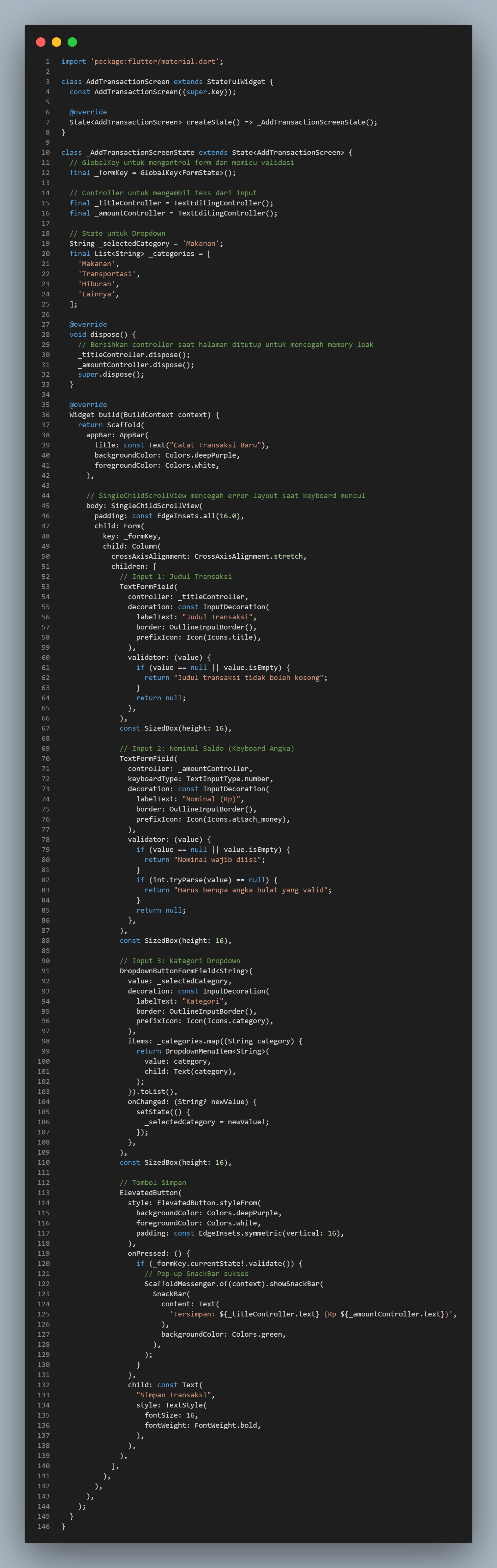Click the "Nominal (Rp)" label string
Viewport: 497px width, 1568px height.
(x=211, y=799)
